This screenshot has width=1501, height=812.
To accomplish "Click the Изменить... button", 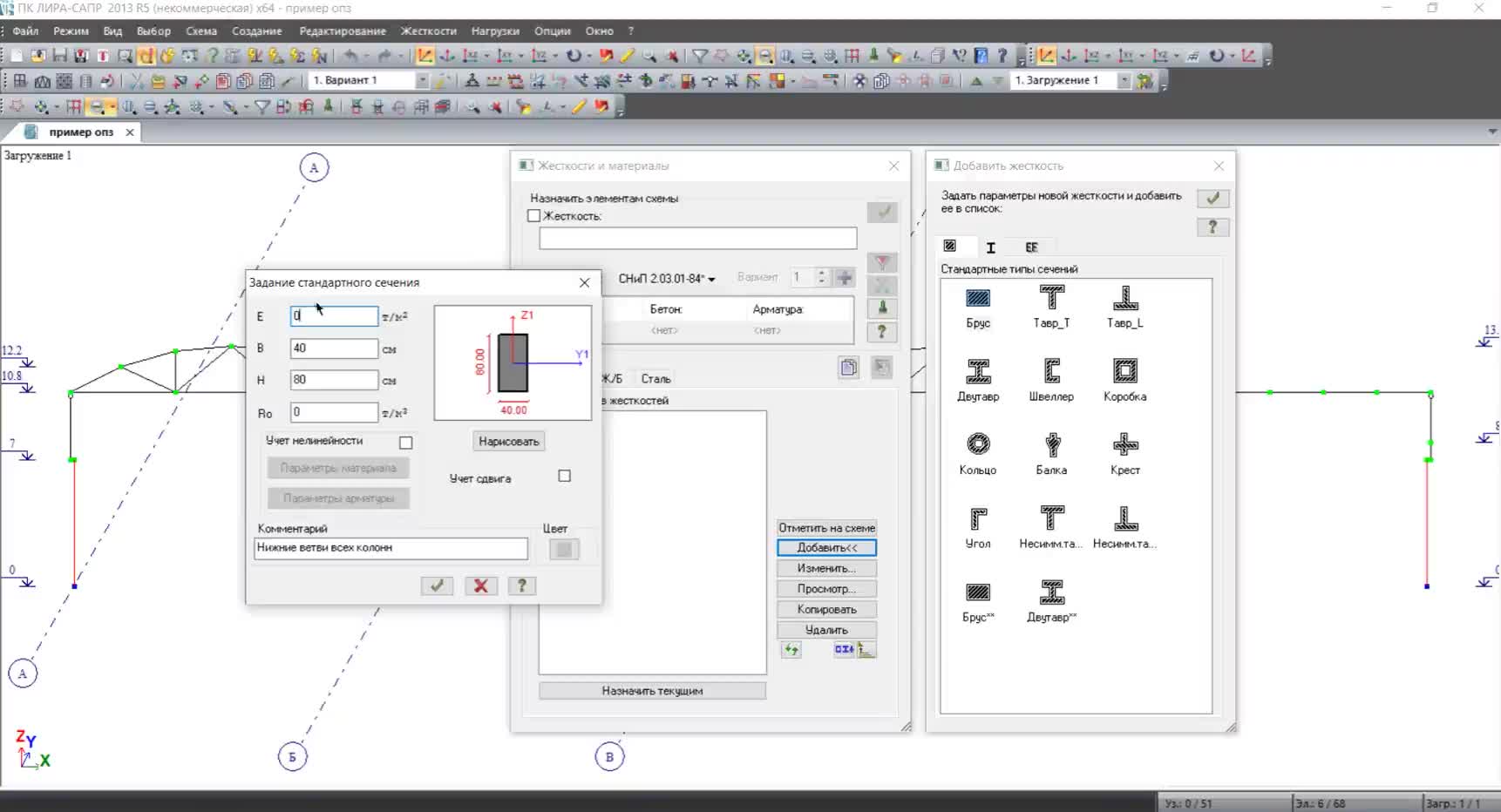I will pos(826,568).
